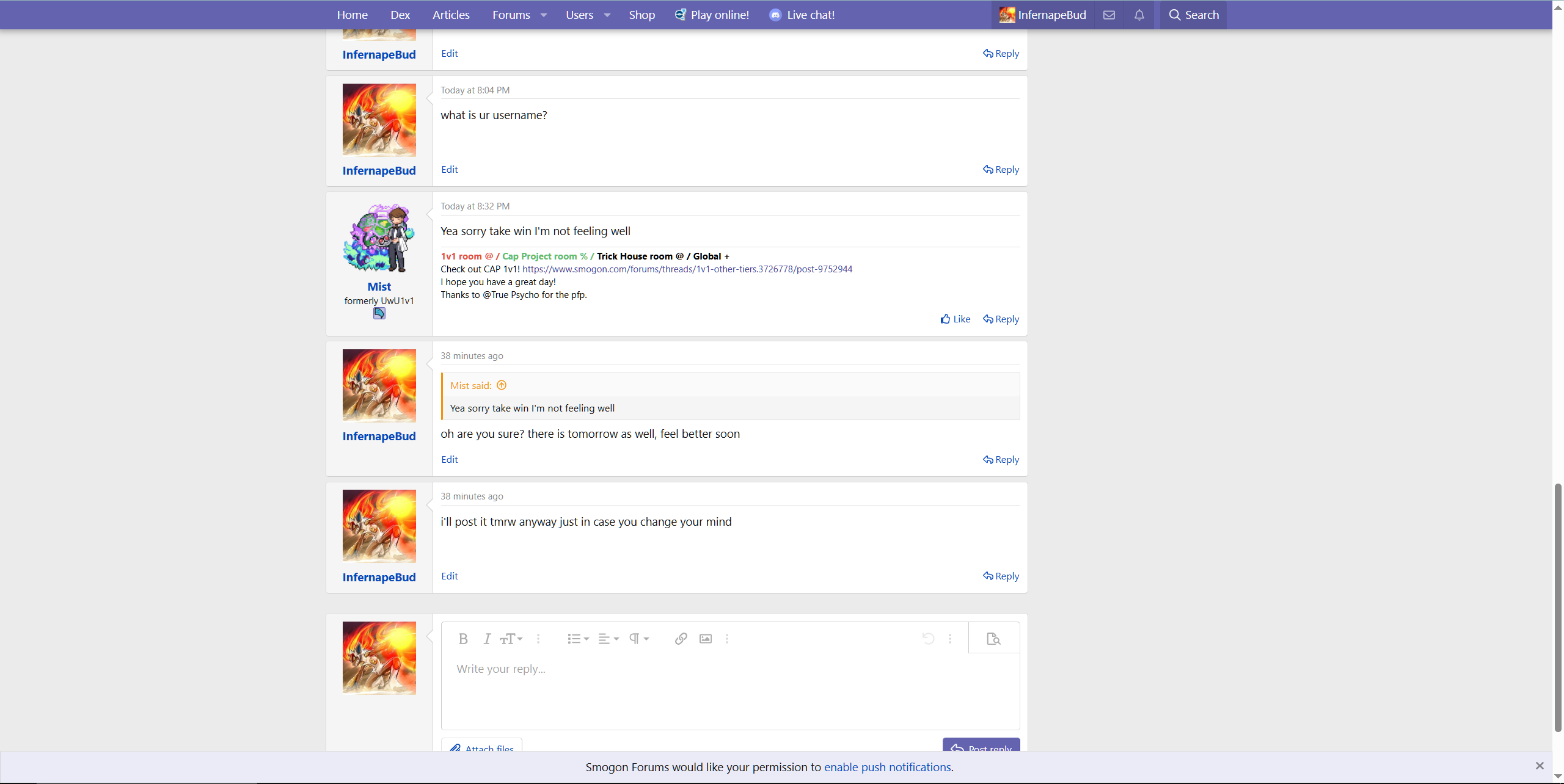The width and height of the screenshot is (1564, 784).
Task: Click the insert link icon
Action: point(681,639)
